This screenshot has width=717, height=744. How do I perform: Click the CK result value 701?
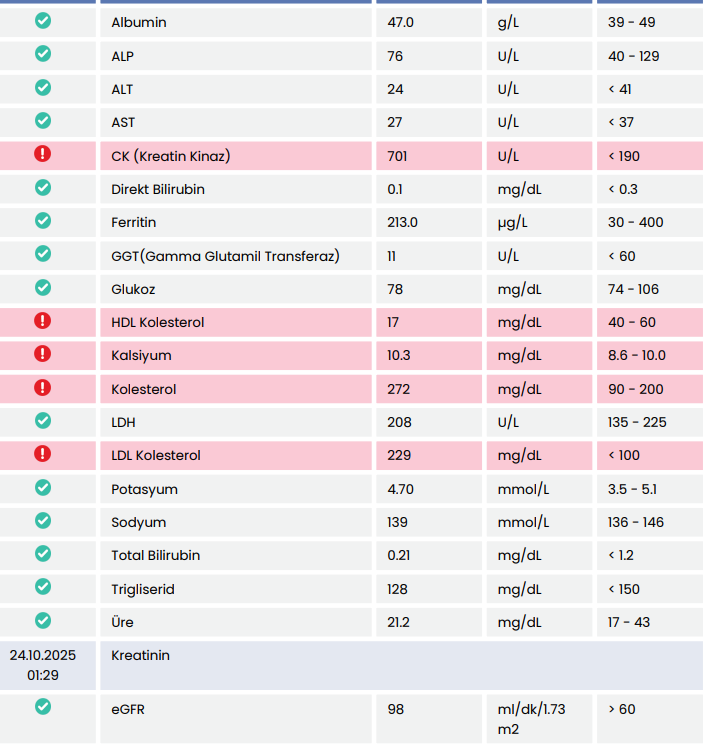click(398, 156)
